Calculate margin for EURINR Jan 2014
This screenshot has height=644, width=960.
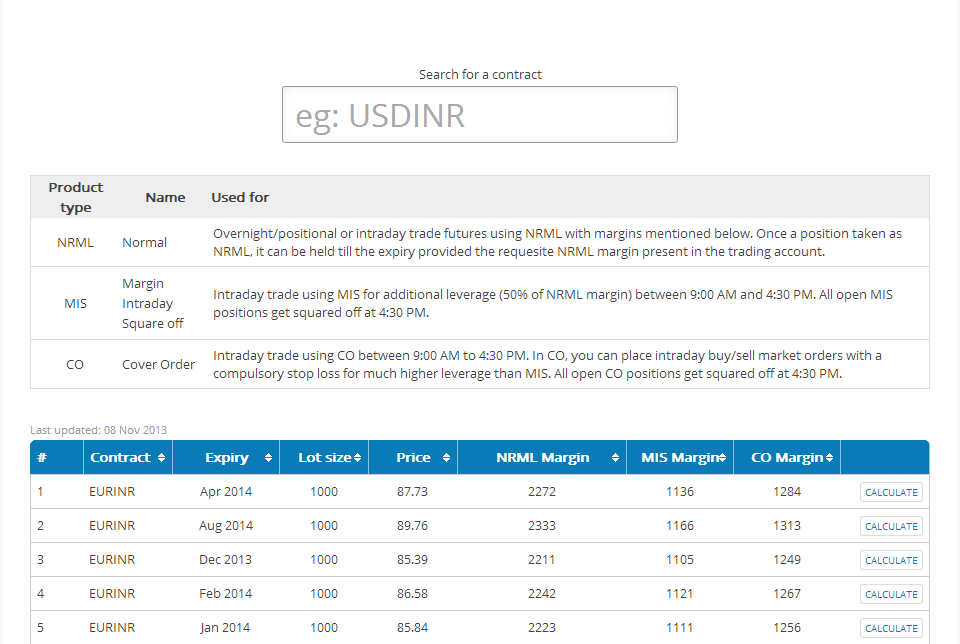click(891, 628)
